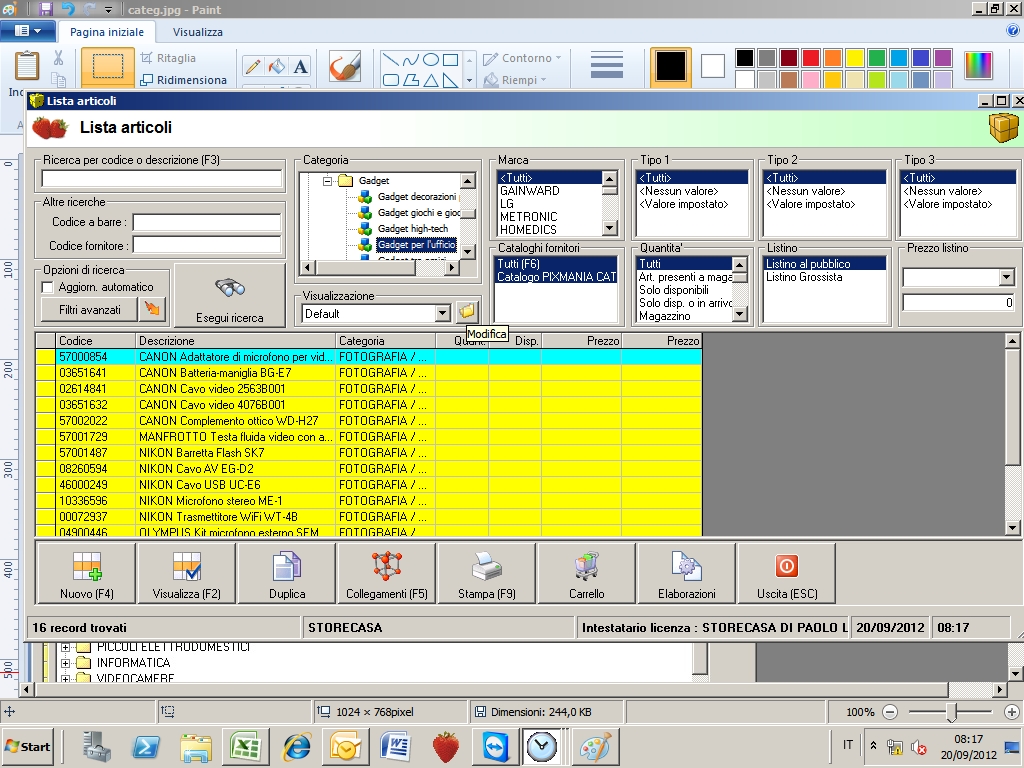
Task: Select Gadget decorazioni in category tree
Action: point(417,197)
